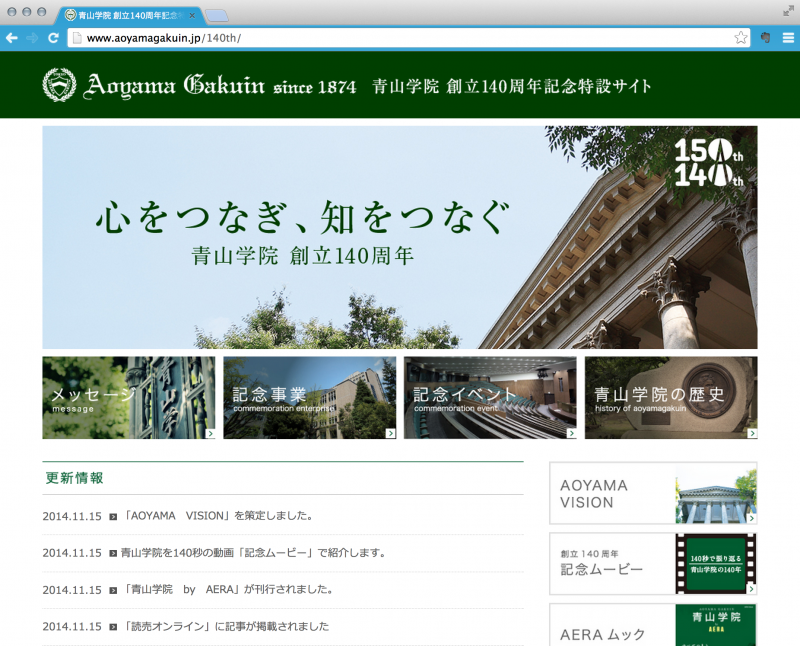
Task: Open the AERA ムック sidebar banner
Action: point(653,625)
